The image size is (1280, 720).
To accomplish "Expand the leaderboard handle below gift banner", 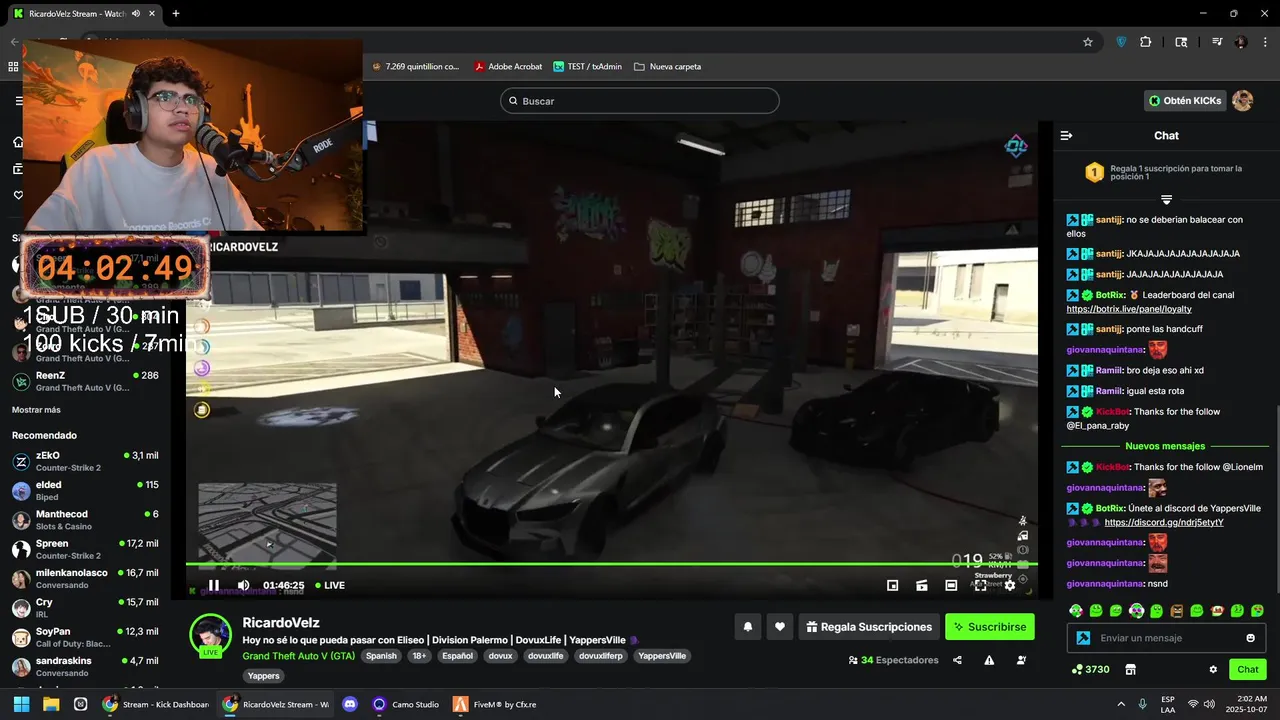I will tap(1166, 200).
